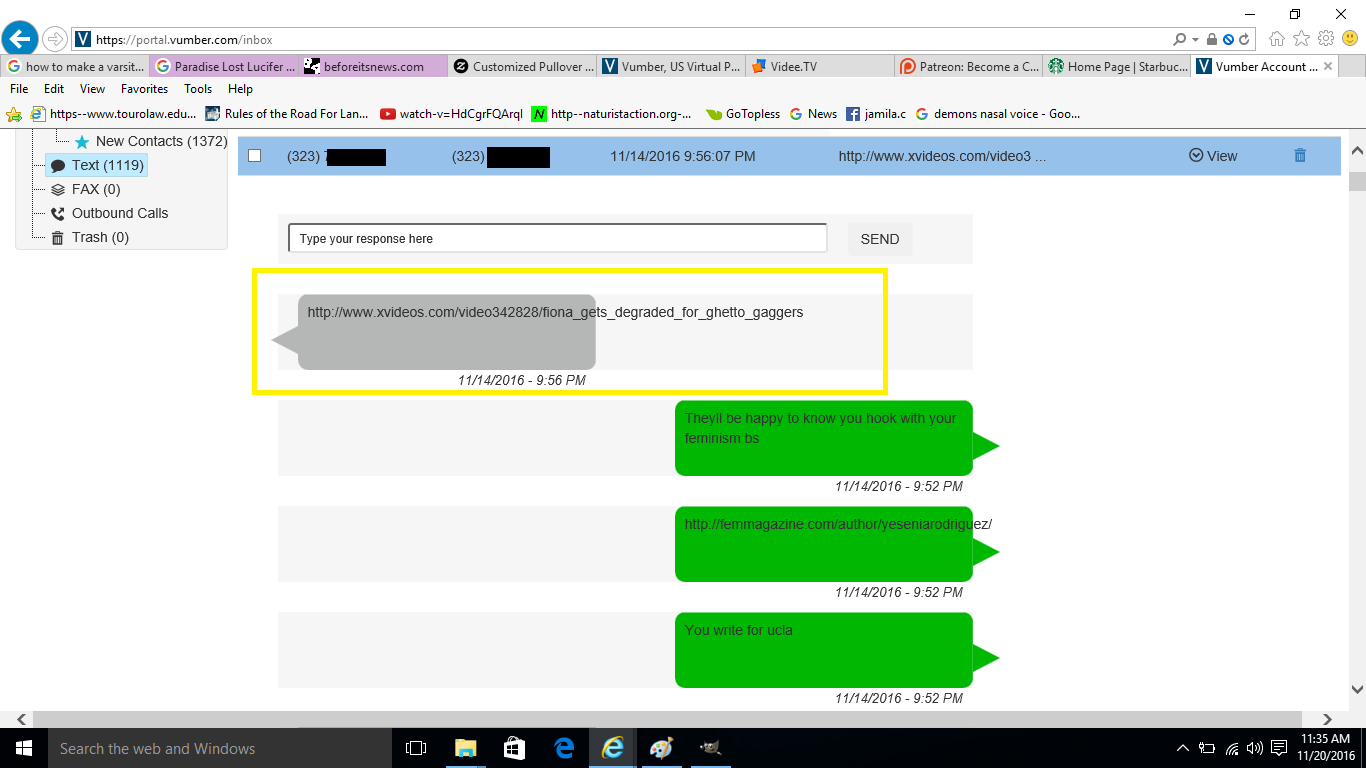This screenshot has width=1366, height=768.
Task: Click the browser Forward arrow button
Action: click(x=54, y=39)
